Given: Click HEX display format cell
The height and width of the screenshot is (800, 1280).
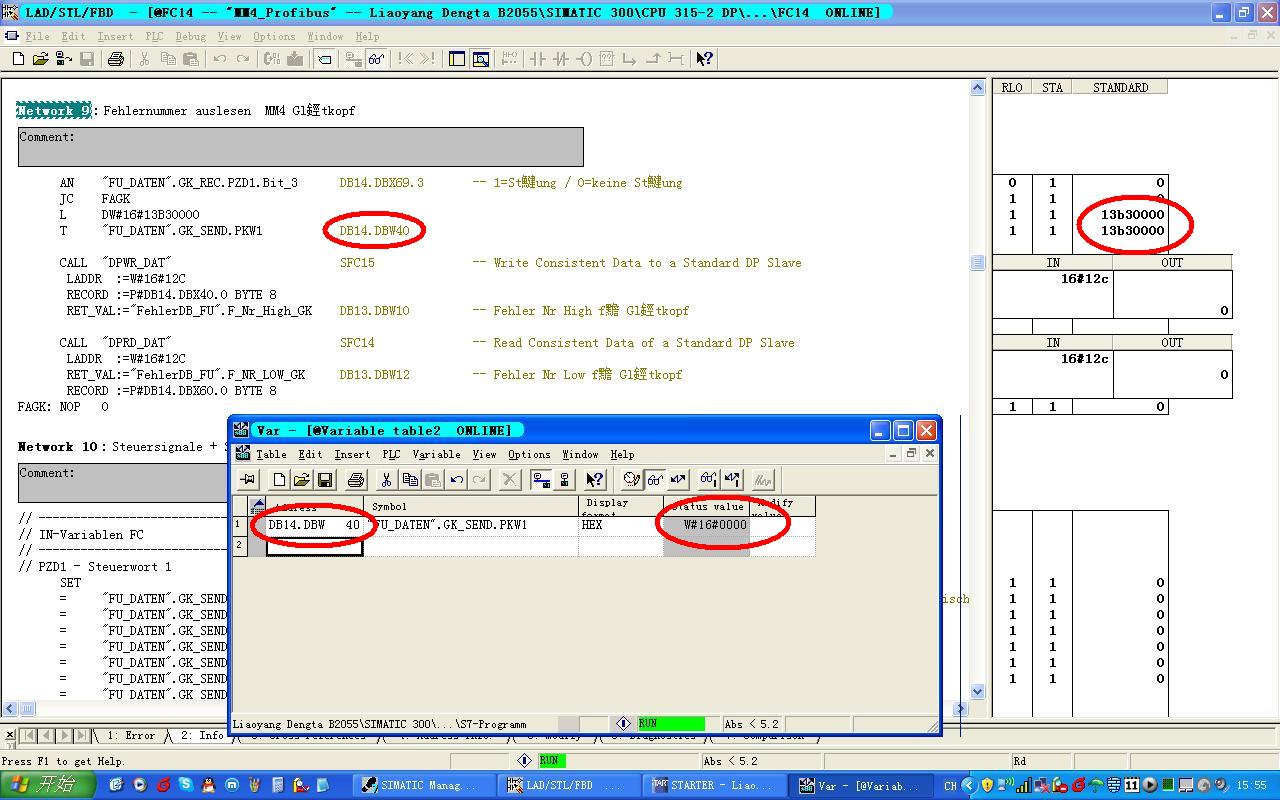Looking at the screenshot, I should coord(621,525).
